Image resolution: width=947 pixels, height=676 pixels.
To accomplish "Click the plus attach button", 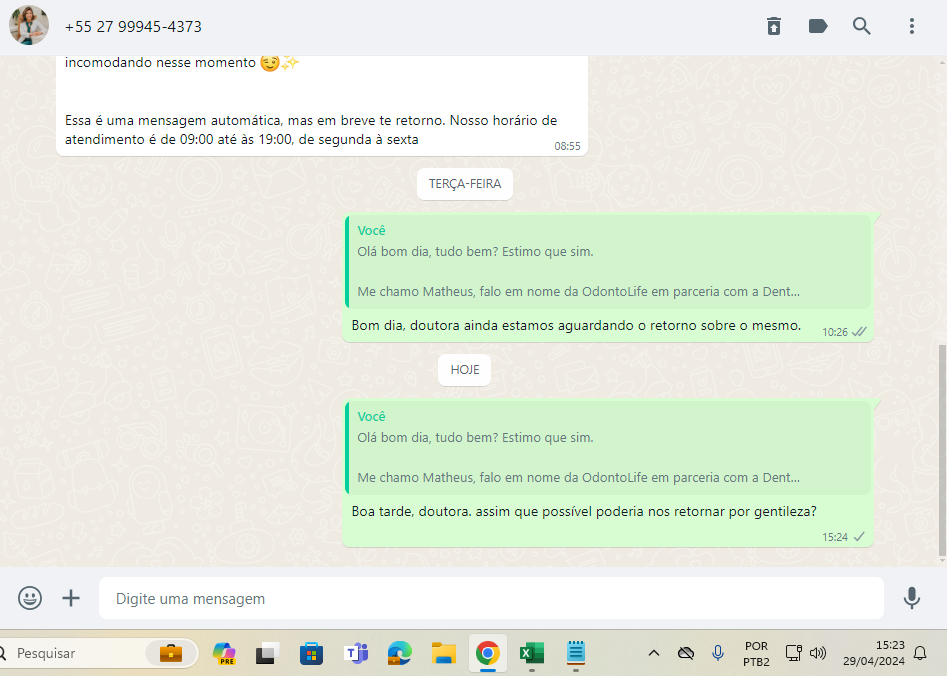I will (x=71, y=598).
